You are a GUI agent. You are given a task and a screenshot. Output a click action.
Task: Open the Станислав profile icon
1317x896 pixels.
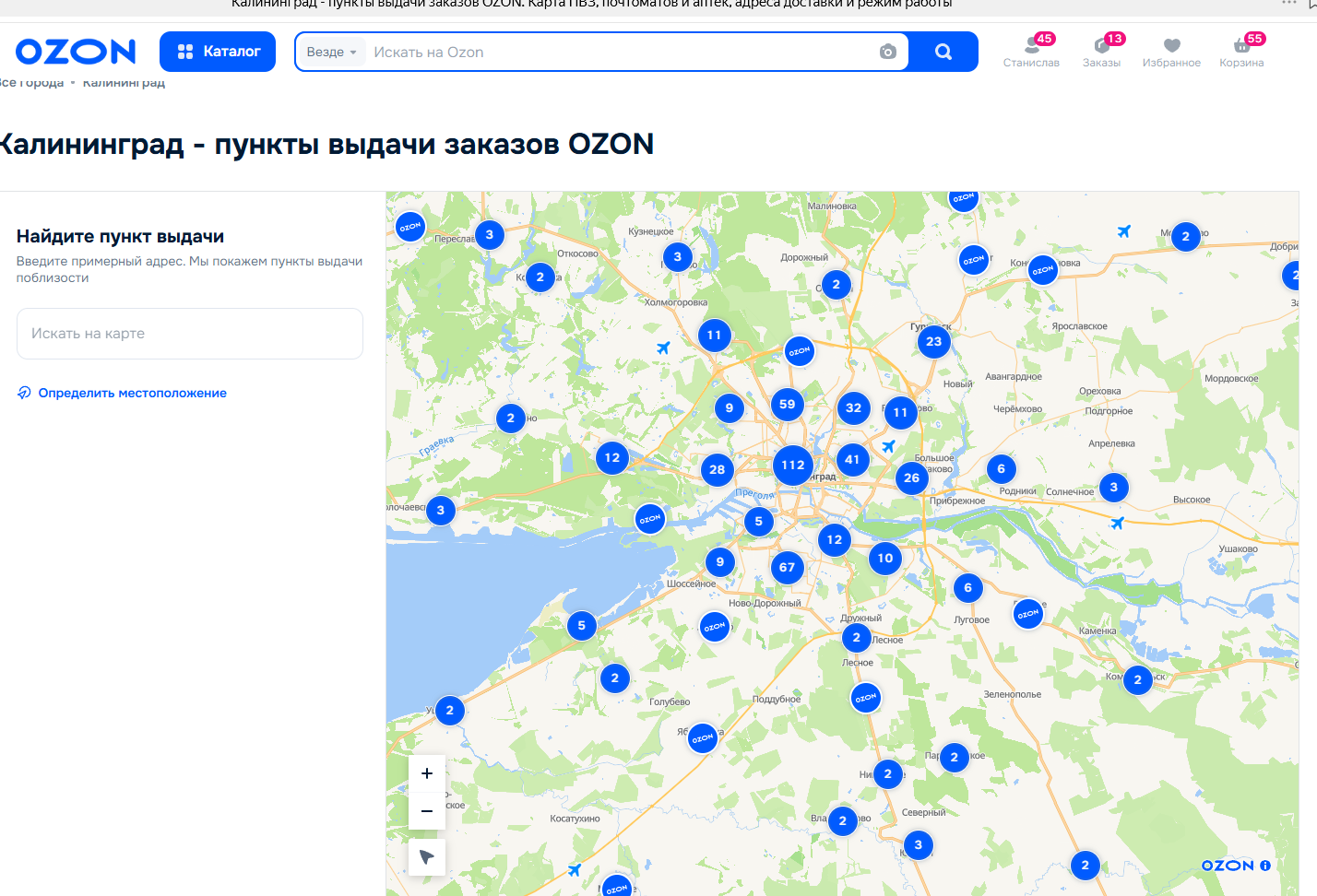coord(1031,52)
